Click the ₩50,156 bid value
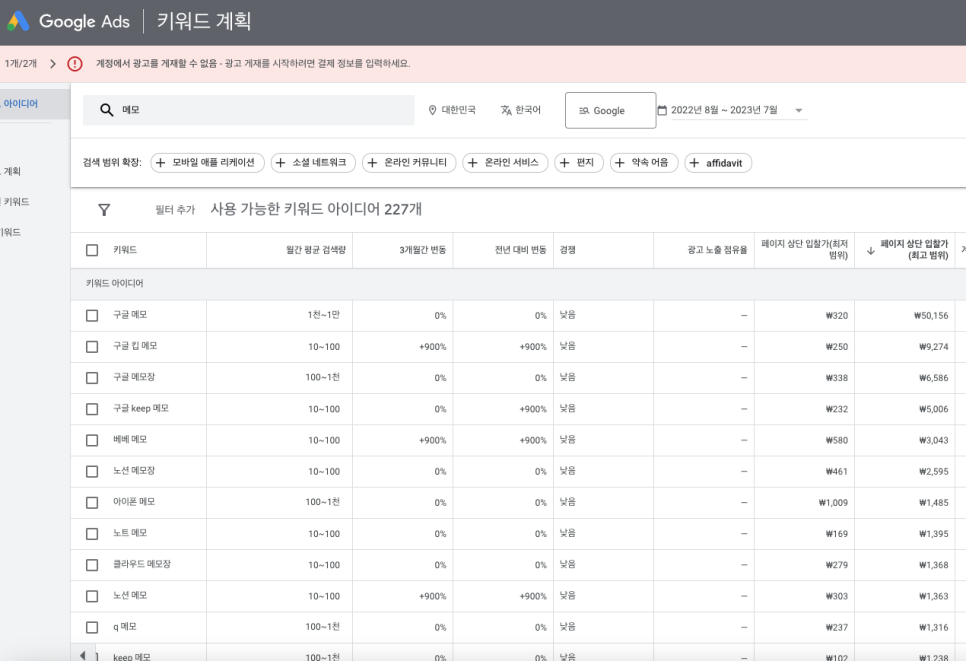Screen dimensions: 966x661 931,315
